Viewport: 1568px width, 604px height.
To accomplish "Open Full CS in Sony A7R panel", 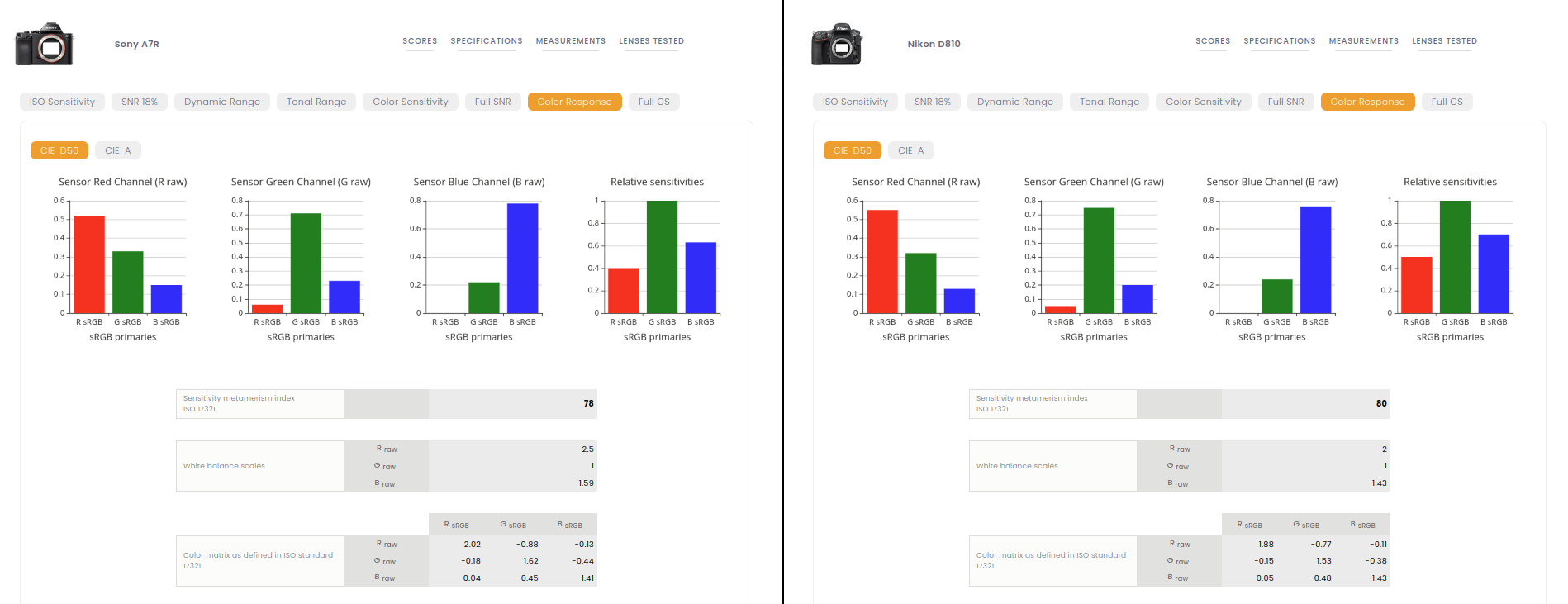I will point(653,102).
